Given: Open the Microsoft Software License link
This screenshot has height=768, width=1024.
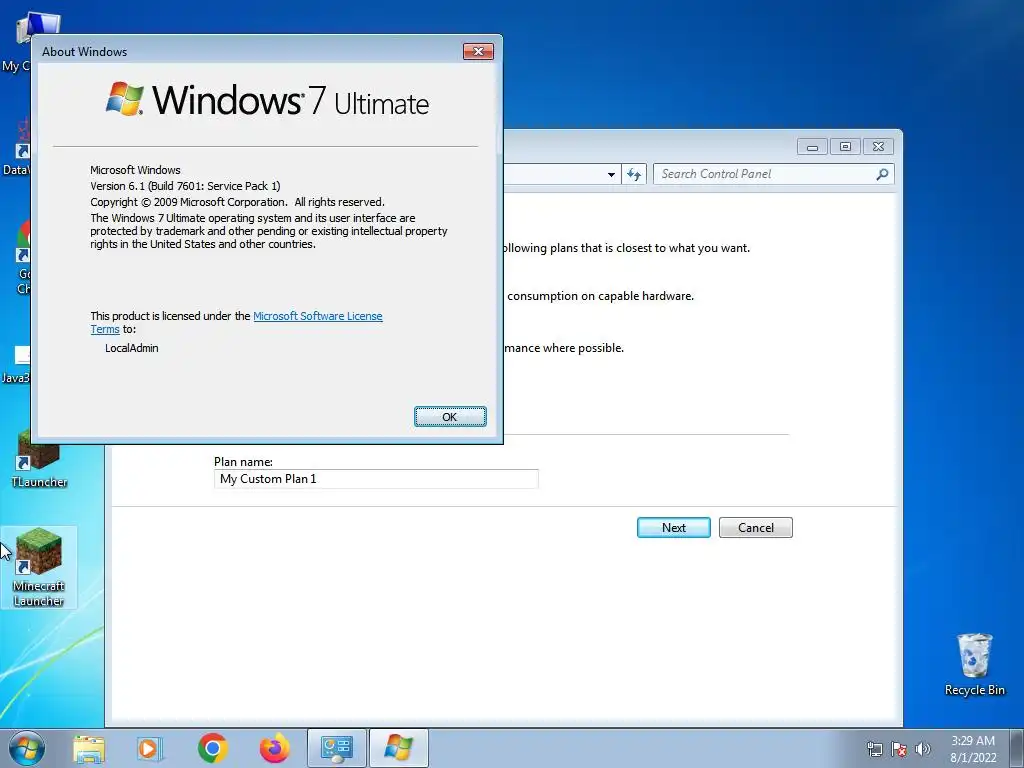Looking at the screenshot, I should [x=317, y=316].
